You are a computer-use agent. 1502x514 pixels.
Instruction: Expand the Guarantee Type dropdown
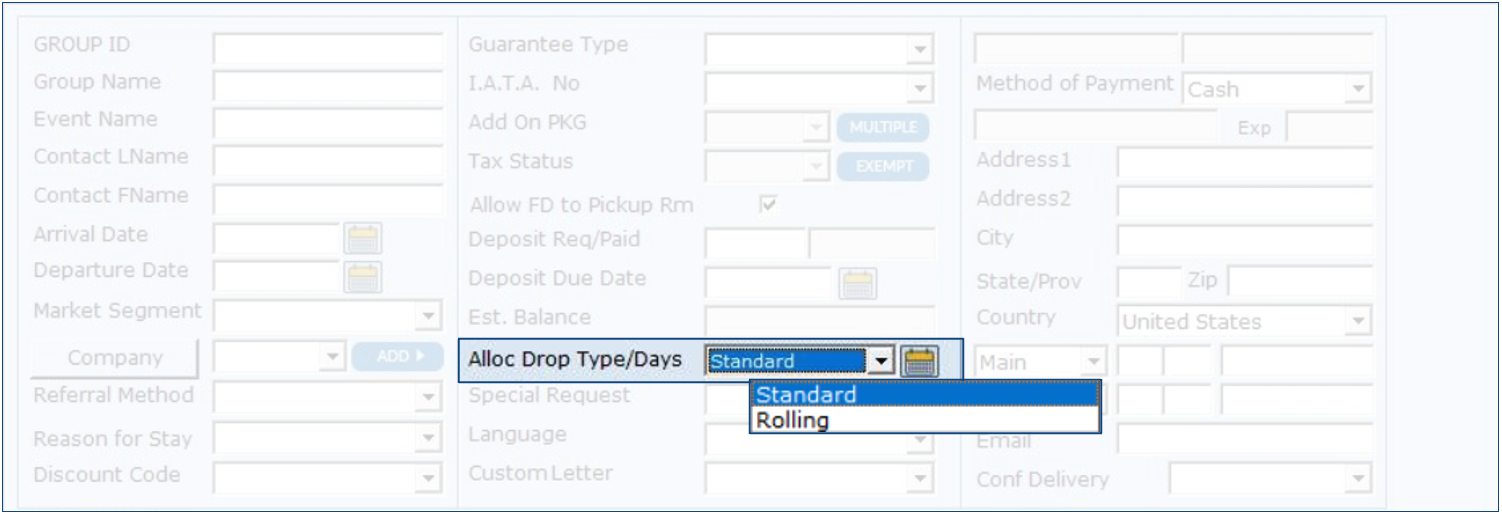[920, 49]
